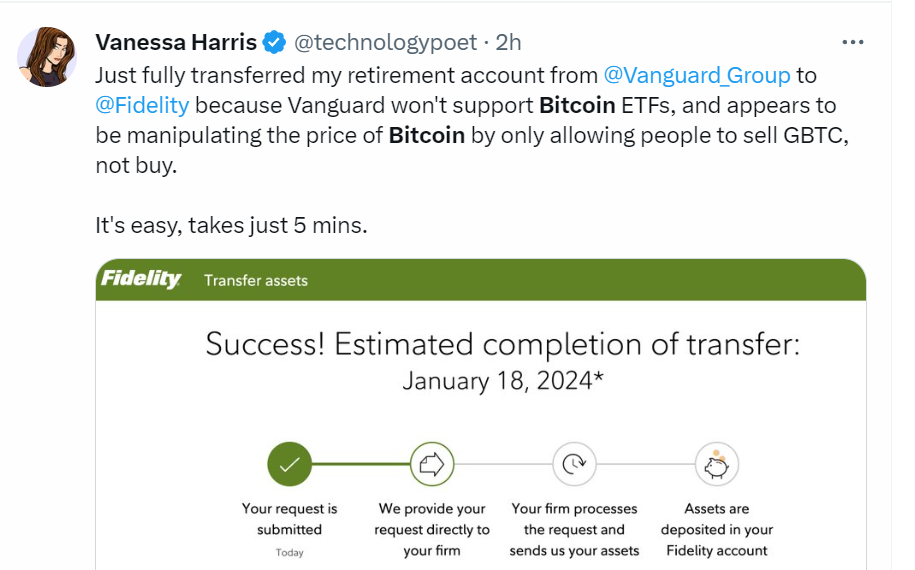Click the Fidelity logo in green header

(x=141, y=279)
